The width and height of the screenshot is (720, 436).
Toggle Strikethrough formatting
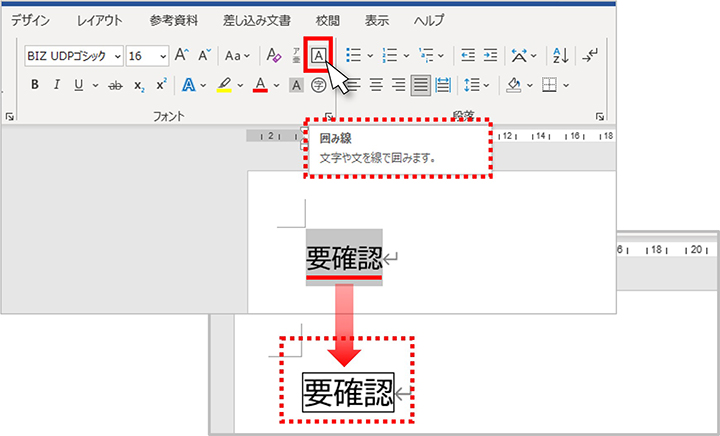tap(114, 86)
